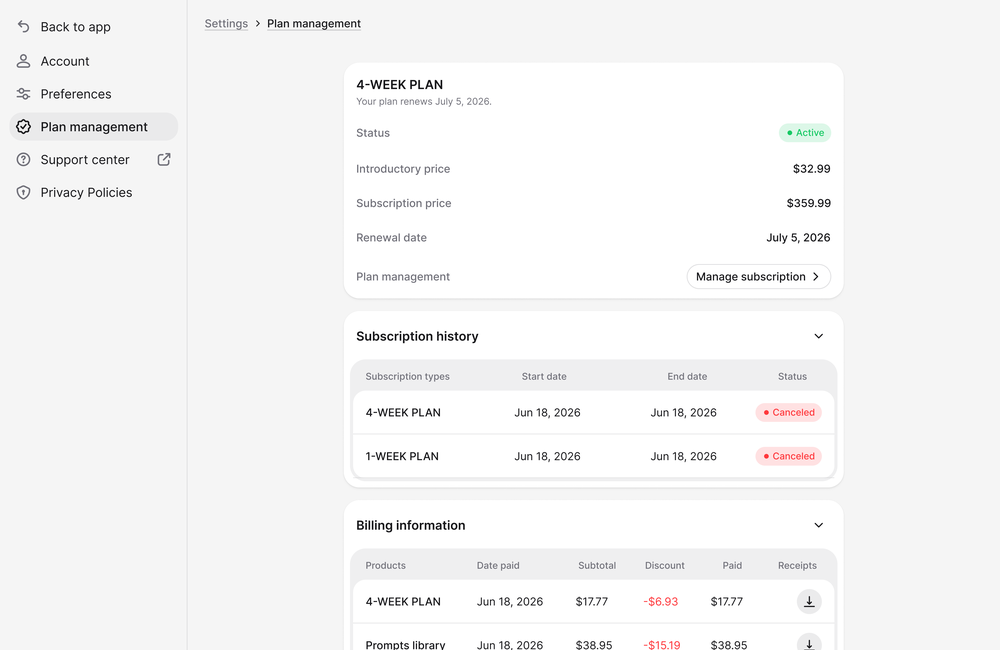Screen dimensions: 1000x650
Task: Click the Introductory price value $32.99
Action: click(811, 169)
